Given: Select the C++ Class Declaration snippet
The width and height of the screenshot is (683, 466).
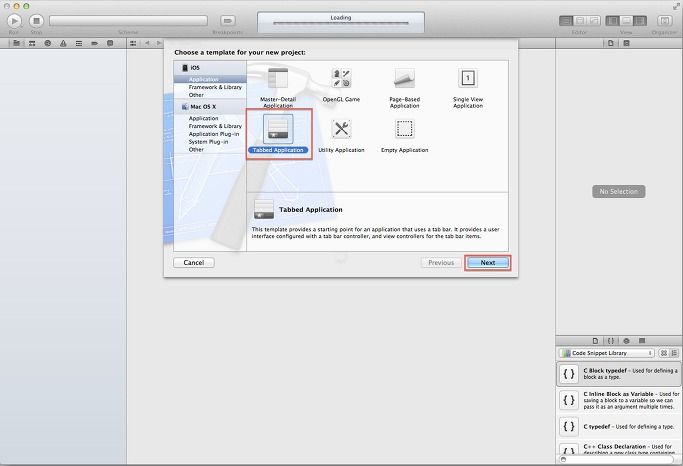Looking at the screenshot, I should tap(619, 448).
